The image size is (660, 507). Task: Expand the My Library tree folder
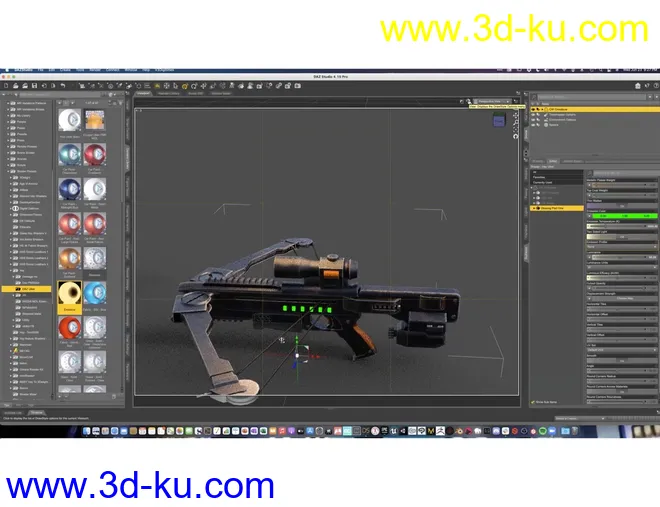coord(8,115)
